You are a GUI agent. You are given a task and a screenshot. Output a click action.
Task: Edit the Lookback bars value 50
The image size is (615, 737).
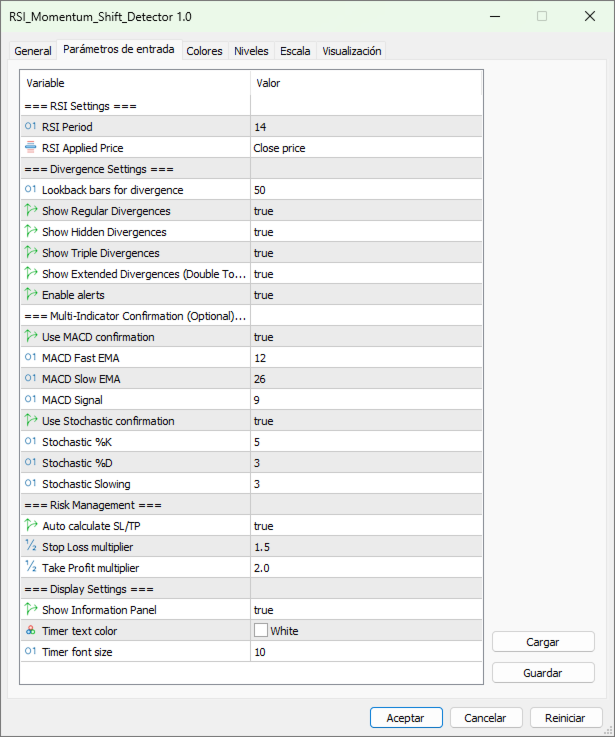[366, 190]
